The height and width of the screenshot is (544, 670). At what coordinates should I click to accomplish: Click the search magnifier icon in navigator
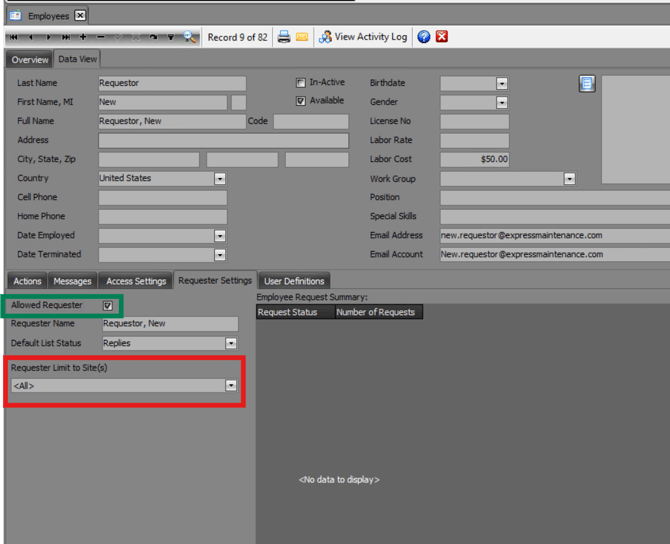(x=189, y=37)
